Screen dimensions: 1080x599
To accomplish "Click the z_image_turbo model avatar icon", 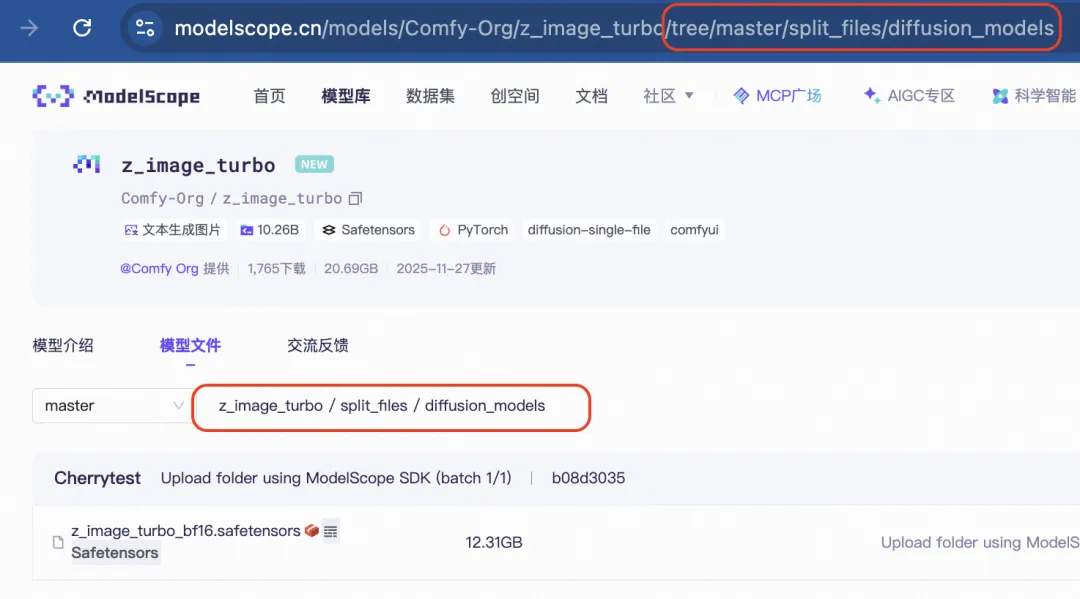I will click(87, 165).
